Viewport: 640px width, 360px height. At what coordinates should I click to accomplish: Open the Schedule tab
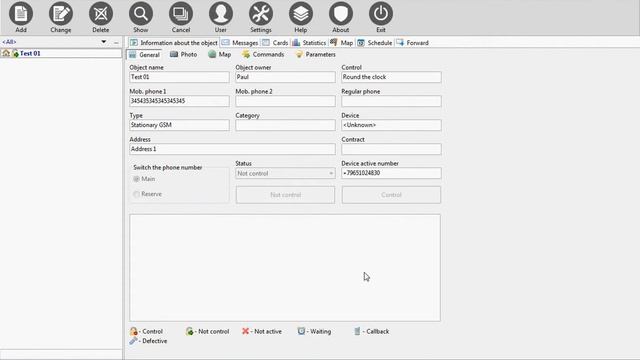click(x=375, y=42)
